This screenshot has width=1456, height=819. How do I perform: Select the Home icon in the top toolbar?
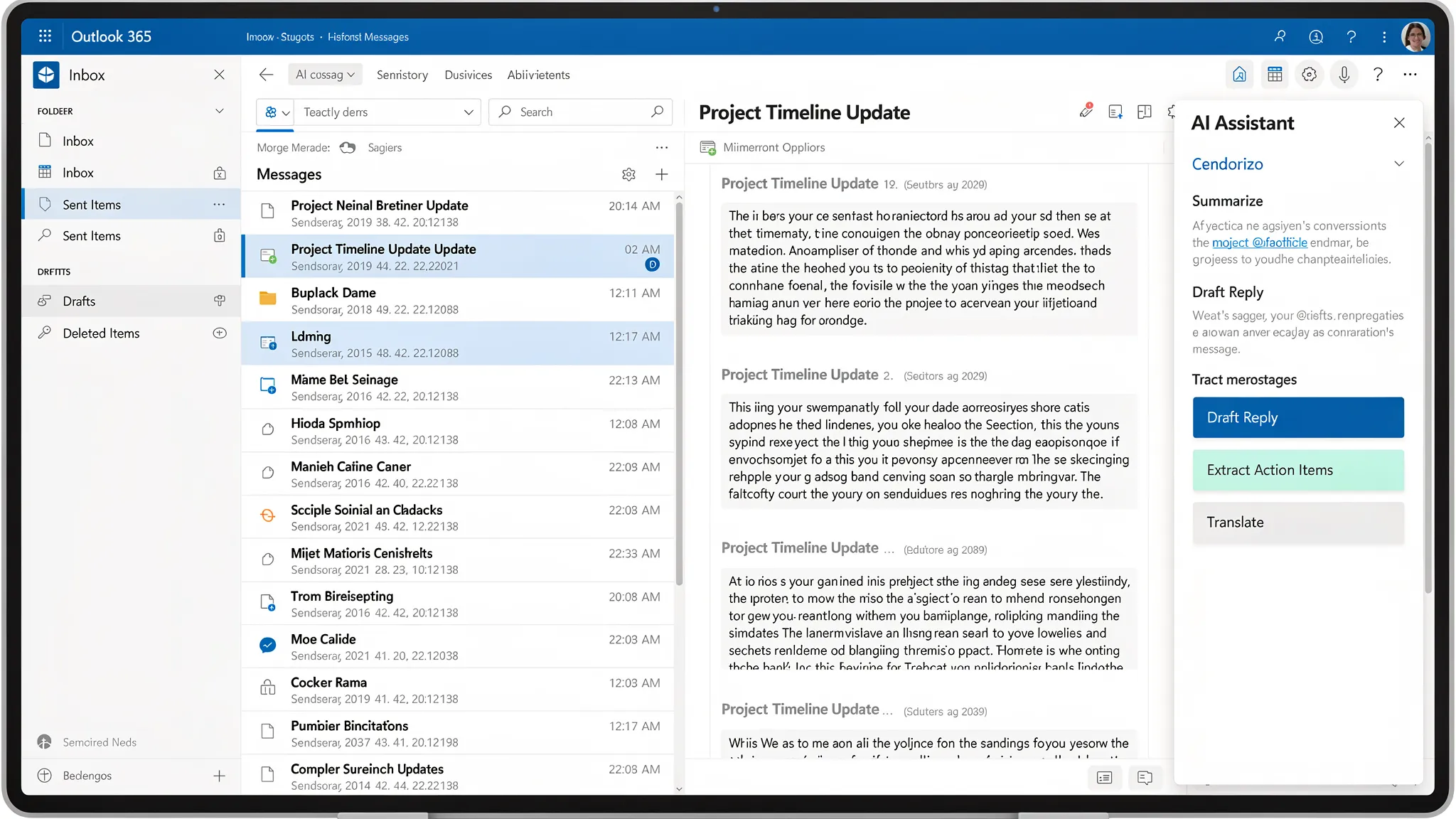tap(1239, 74)
